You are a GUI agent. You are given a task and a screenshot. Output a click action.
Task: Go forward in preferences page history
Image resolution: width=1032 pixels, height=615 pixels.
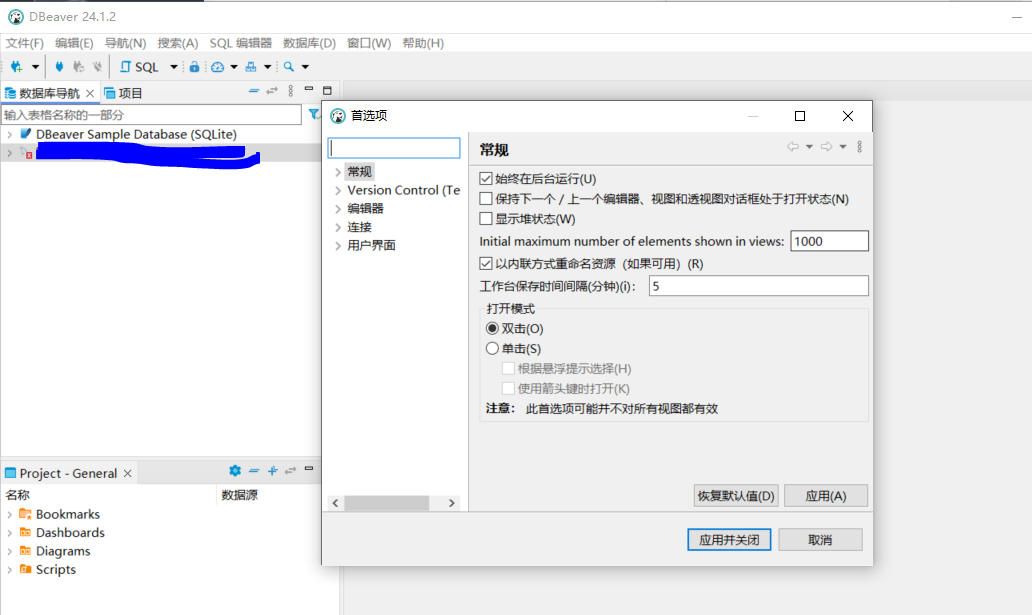coord(826,146)
